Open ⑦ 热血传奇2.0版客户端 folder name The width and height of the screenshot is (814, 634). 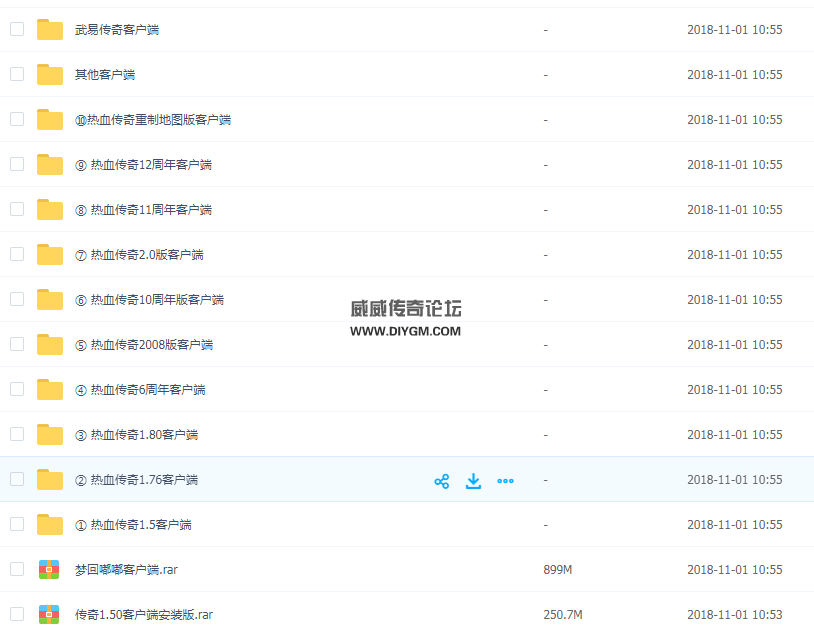[x=139, y=255]
